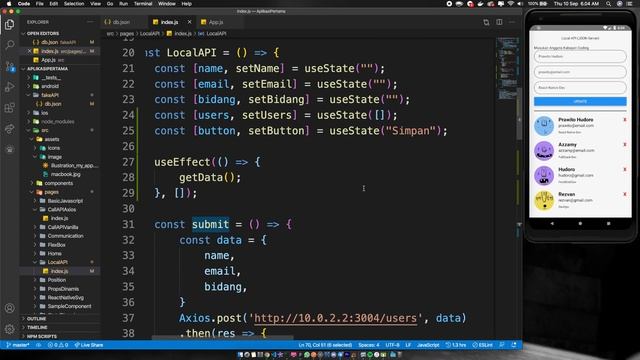Screen dimensions: 640x360
Task: Click LocalAPI breadcrumb folder in path
Action: [x=149, y=33]
